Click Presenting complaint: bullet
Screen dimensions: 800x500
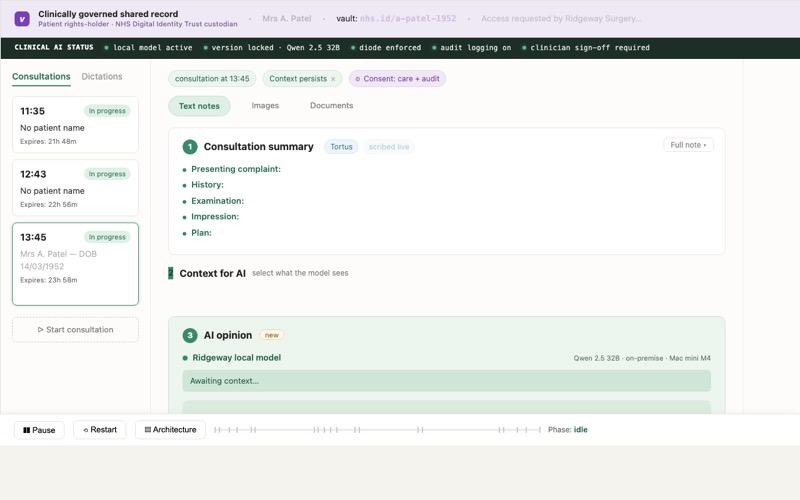236,169
